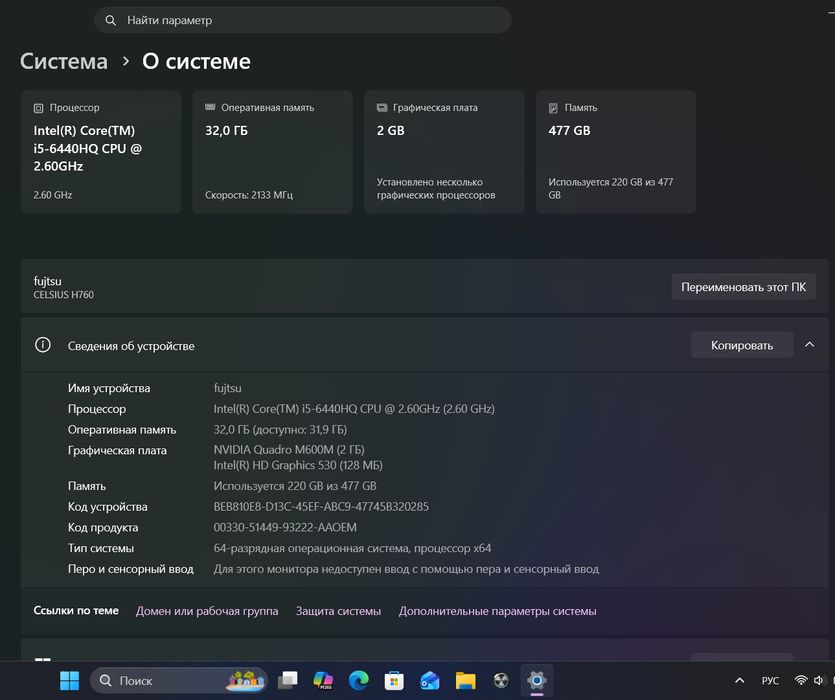Click the Сведения об устройстве header text
This screenshot has height=700, width=835.
[131, 346]
